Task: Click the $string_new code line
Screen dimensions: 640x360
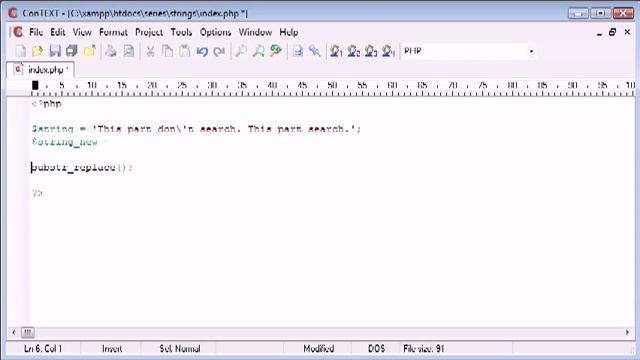Action: [x=65, y=142]
